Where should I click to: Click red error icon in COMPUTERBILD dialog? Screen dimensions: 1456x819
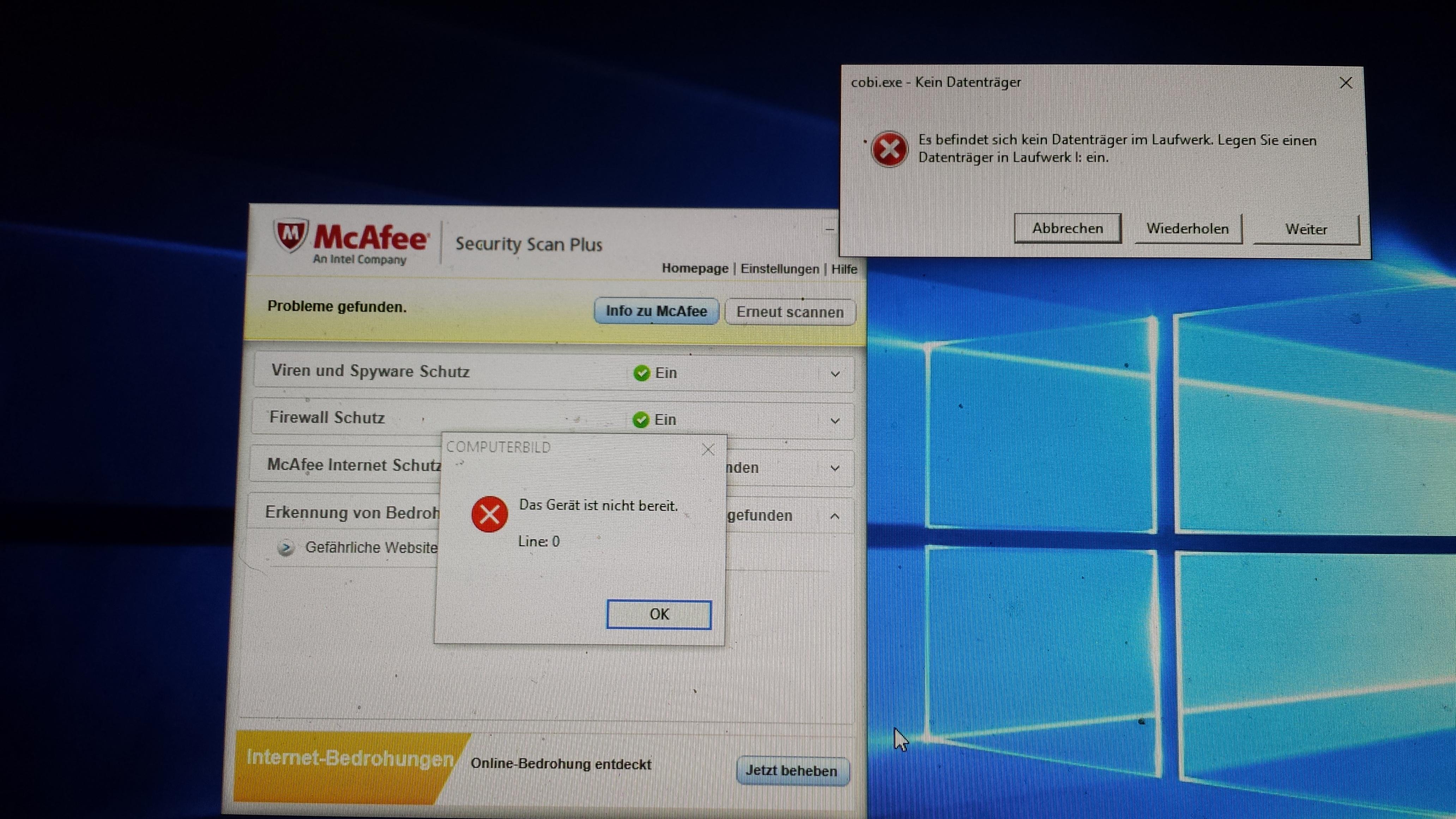[x=489, y=514]
